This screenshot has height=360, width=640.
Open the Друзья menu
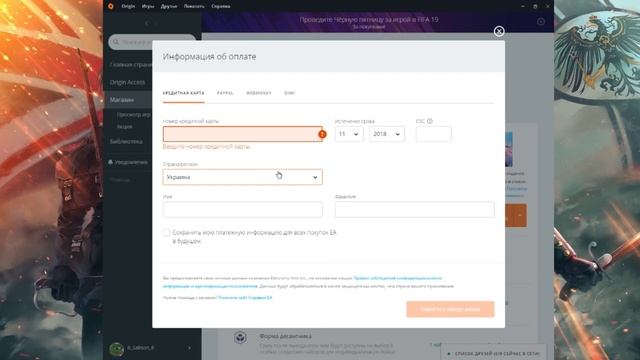169,6
